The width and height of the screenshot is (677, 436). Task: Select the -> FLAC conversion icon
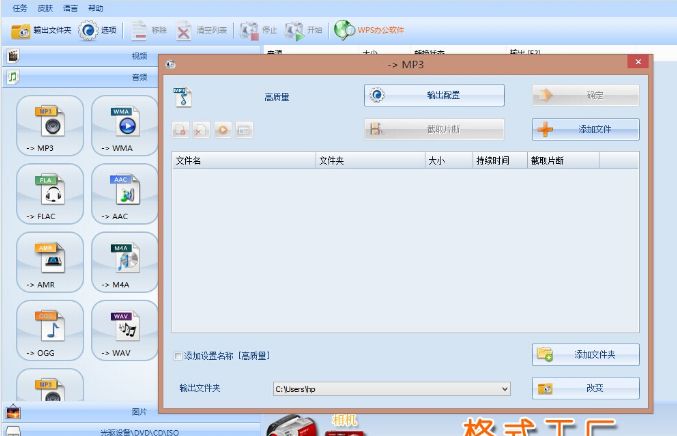50,194
